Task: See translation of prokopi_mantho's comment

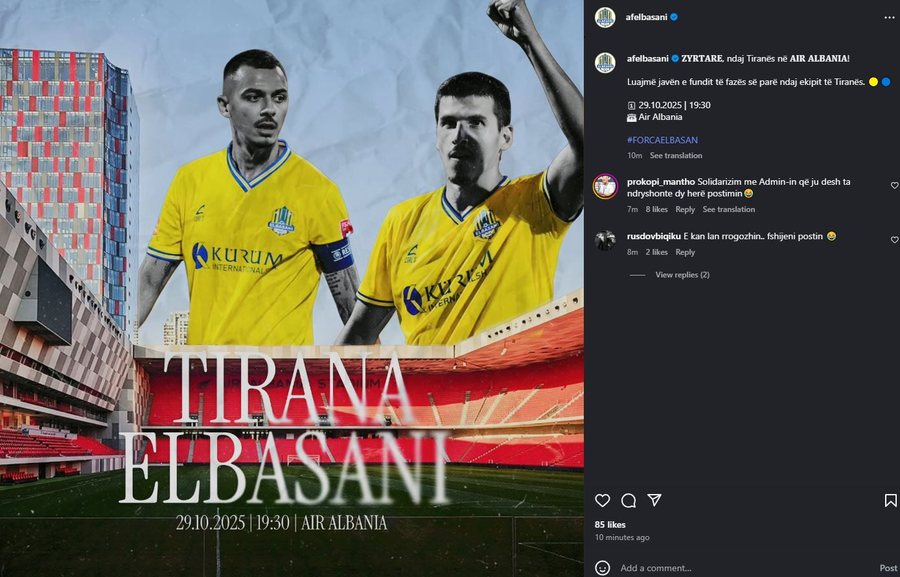Action: [x=728, y=210]
